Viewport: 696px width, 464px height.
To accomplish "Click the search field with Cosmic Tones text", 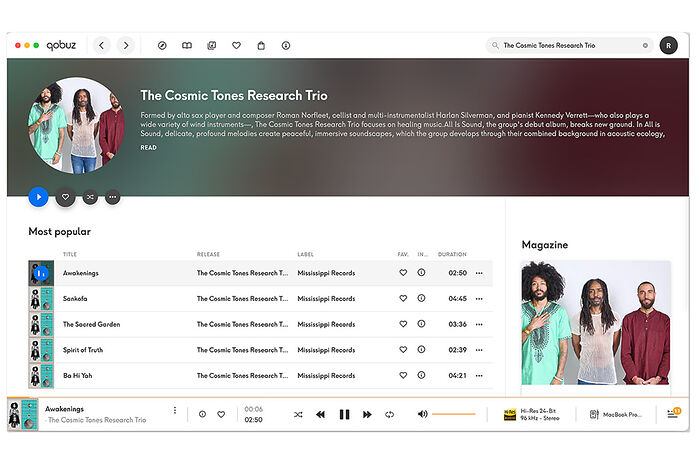I will (569, 45).
